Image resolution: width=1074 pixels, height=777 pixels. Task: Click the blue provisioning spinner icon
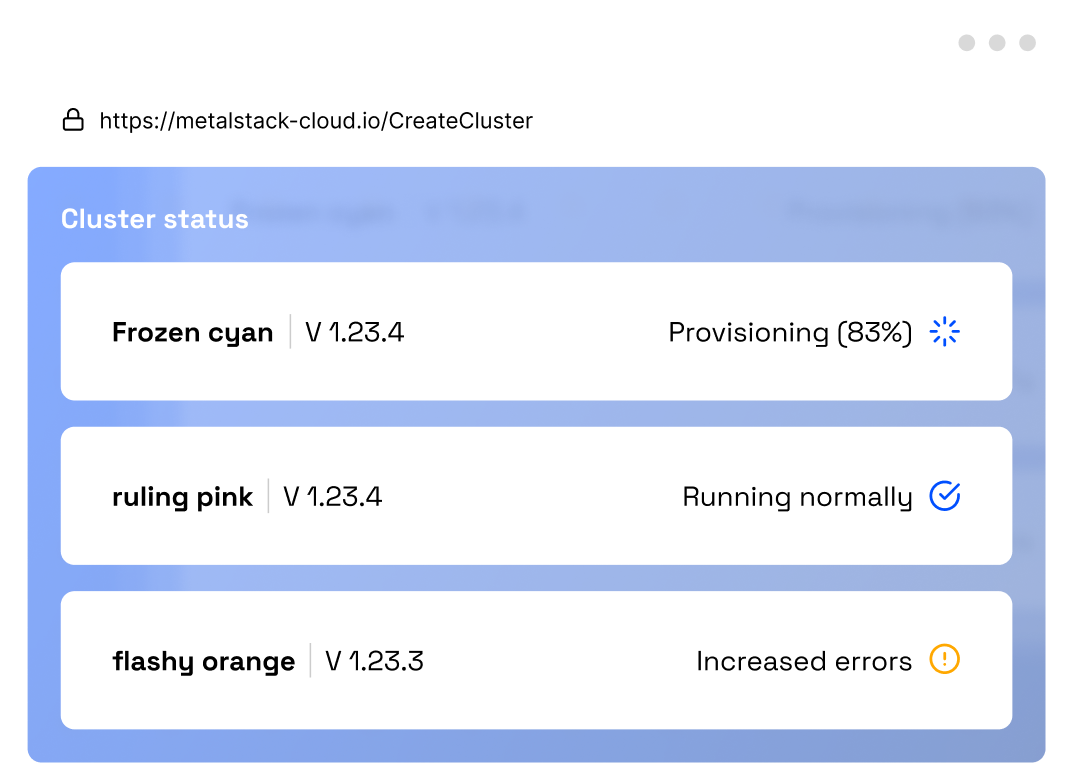[945, 332]
